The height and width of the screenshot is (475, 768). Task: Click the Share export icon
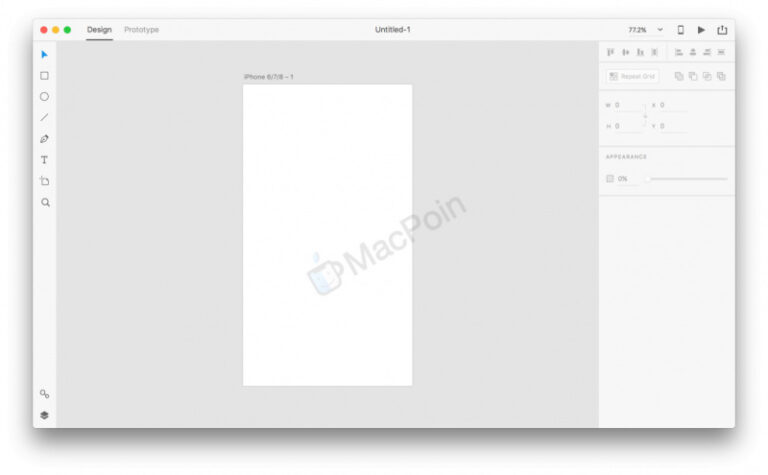pyautogui.click(x=722, y=30)
